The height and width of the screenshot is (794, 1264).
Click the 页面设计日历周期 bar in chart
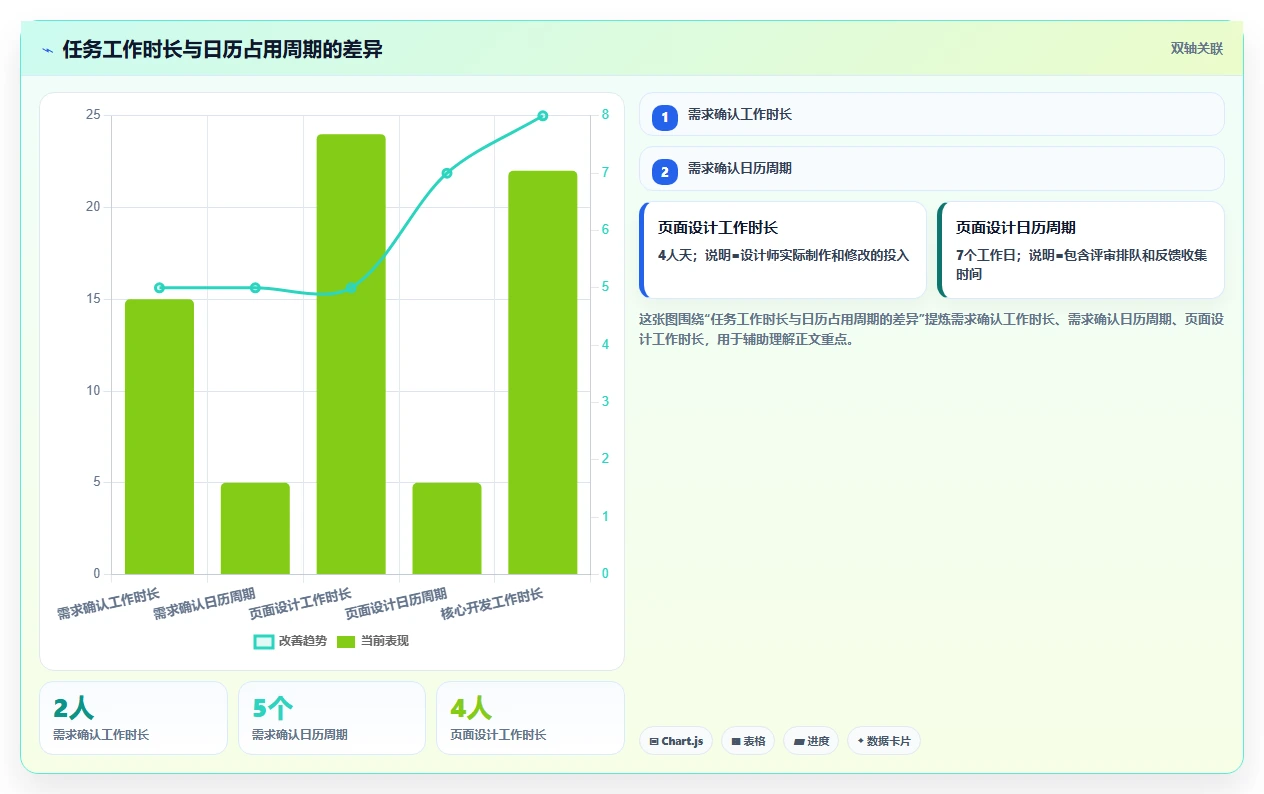tap(447, 528)
